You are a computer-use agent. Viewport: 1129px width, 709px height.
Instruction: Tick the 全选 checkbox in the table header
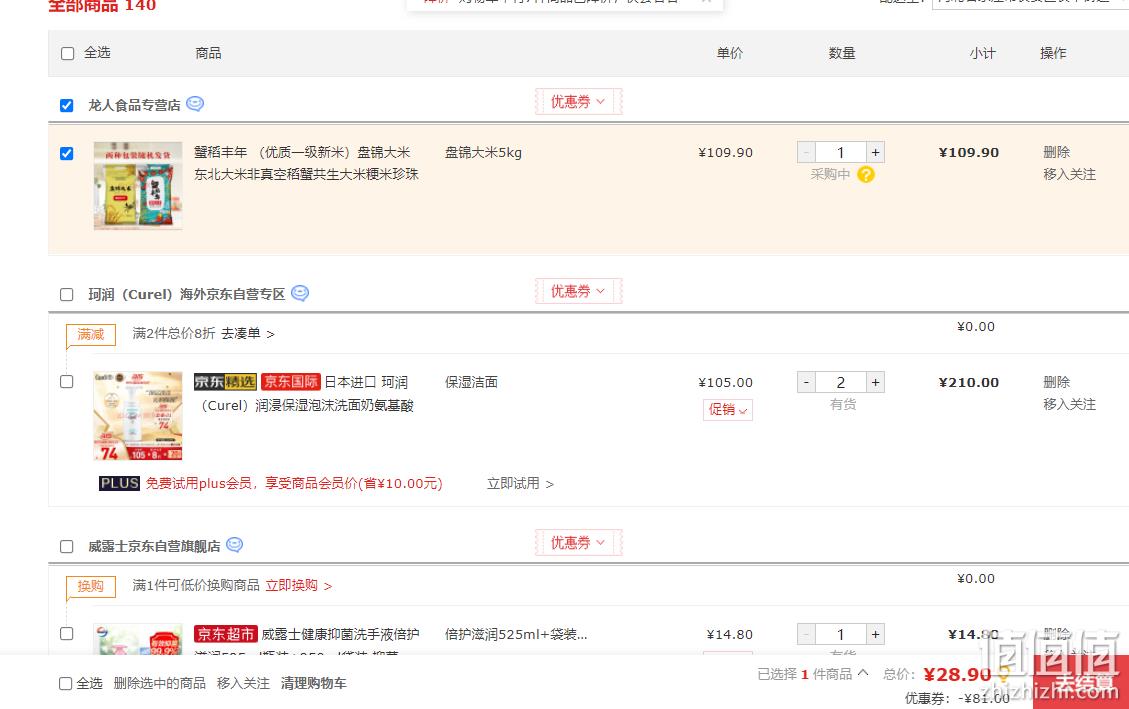tap(68, 53)
